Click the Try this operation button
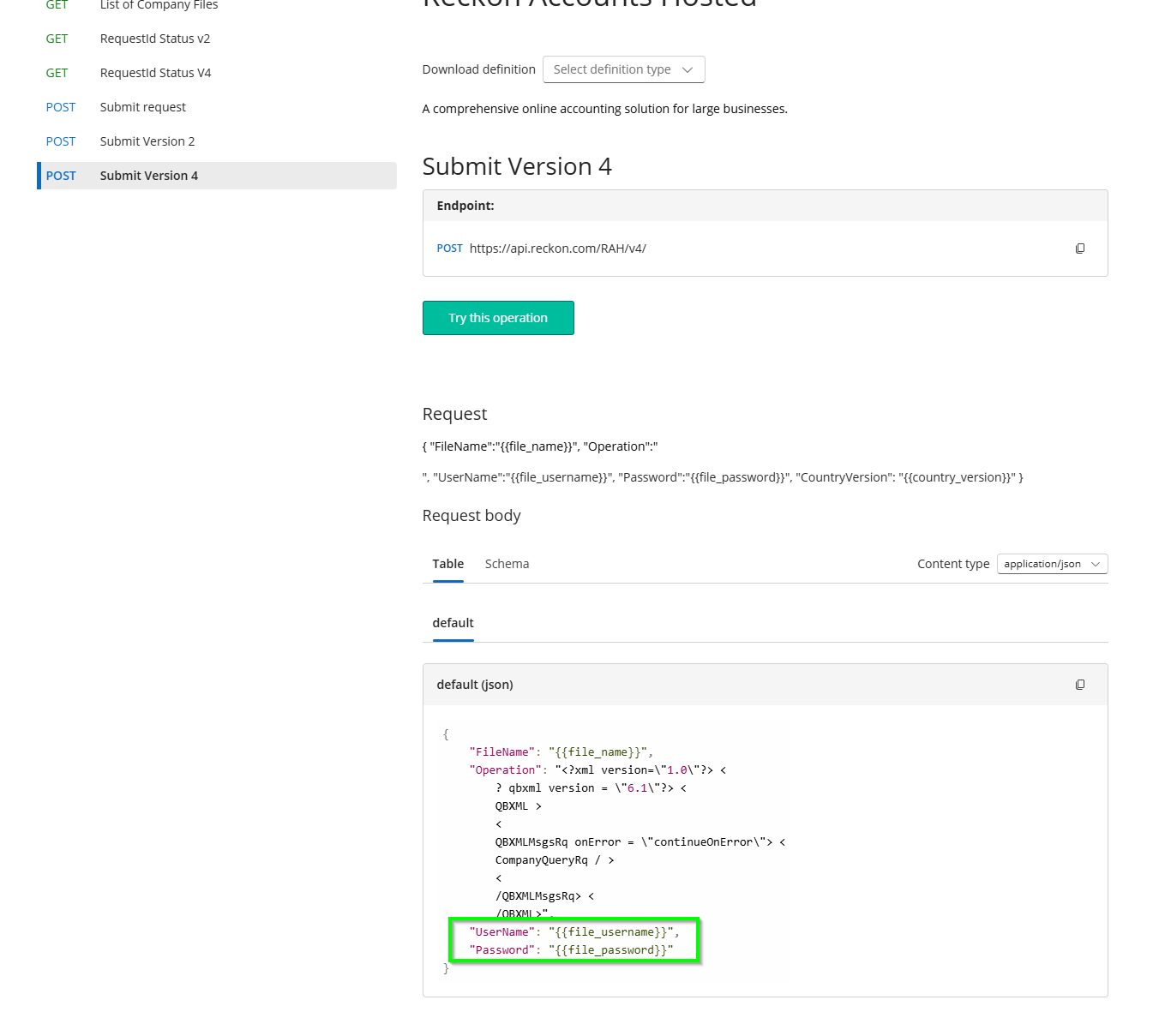Screen dimensions: 1165x1036 point(498,318)
